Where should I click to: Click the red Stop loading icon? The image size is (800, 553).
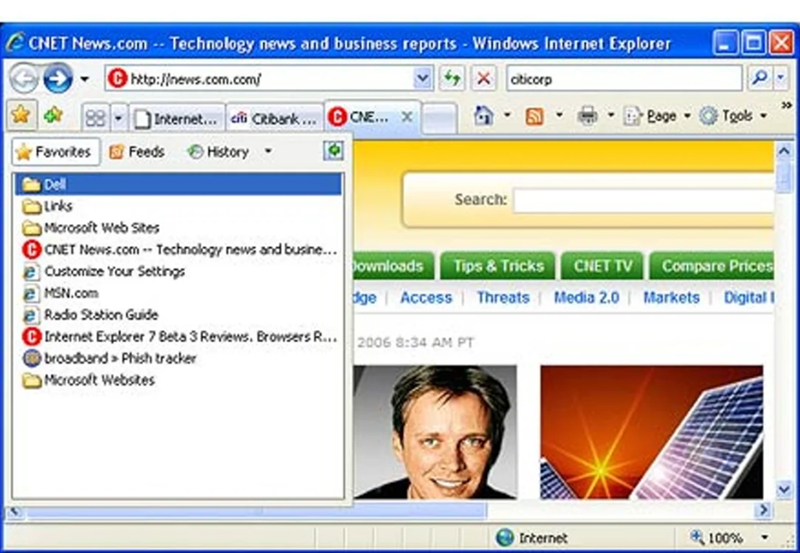tap(483, 79)
